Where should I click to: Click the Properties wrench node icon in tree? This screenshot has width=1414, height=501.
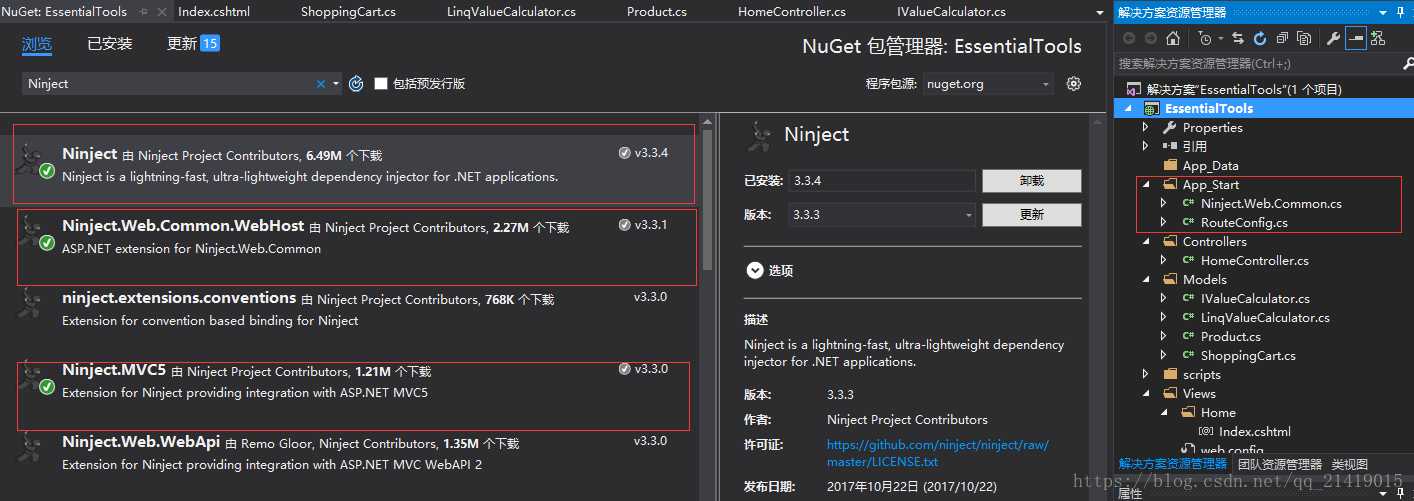click(1169, 127)
